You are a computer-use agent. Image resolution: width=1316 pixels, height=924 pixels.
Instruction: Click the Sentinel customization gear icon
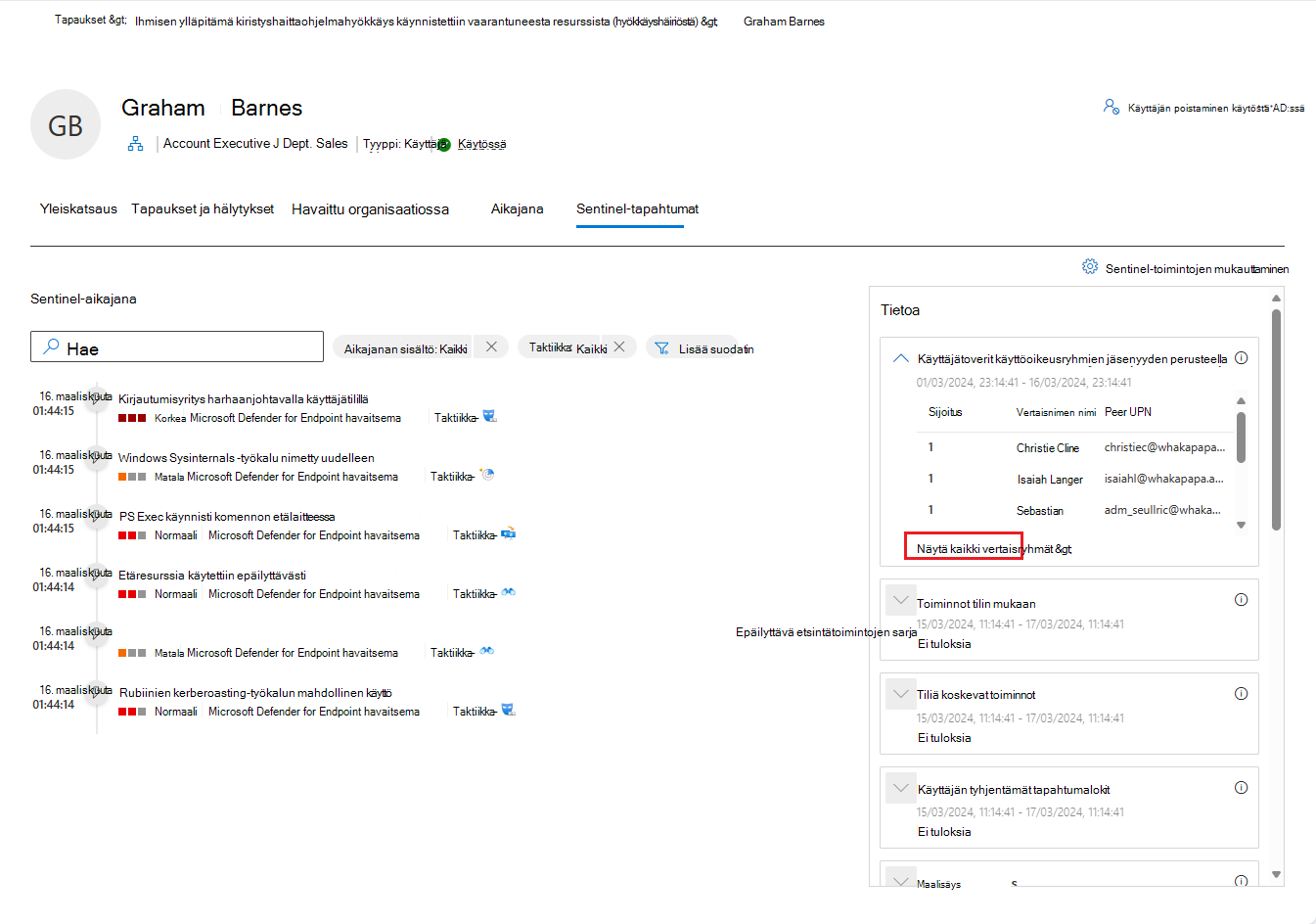point(1090,266)
